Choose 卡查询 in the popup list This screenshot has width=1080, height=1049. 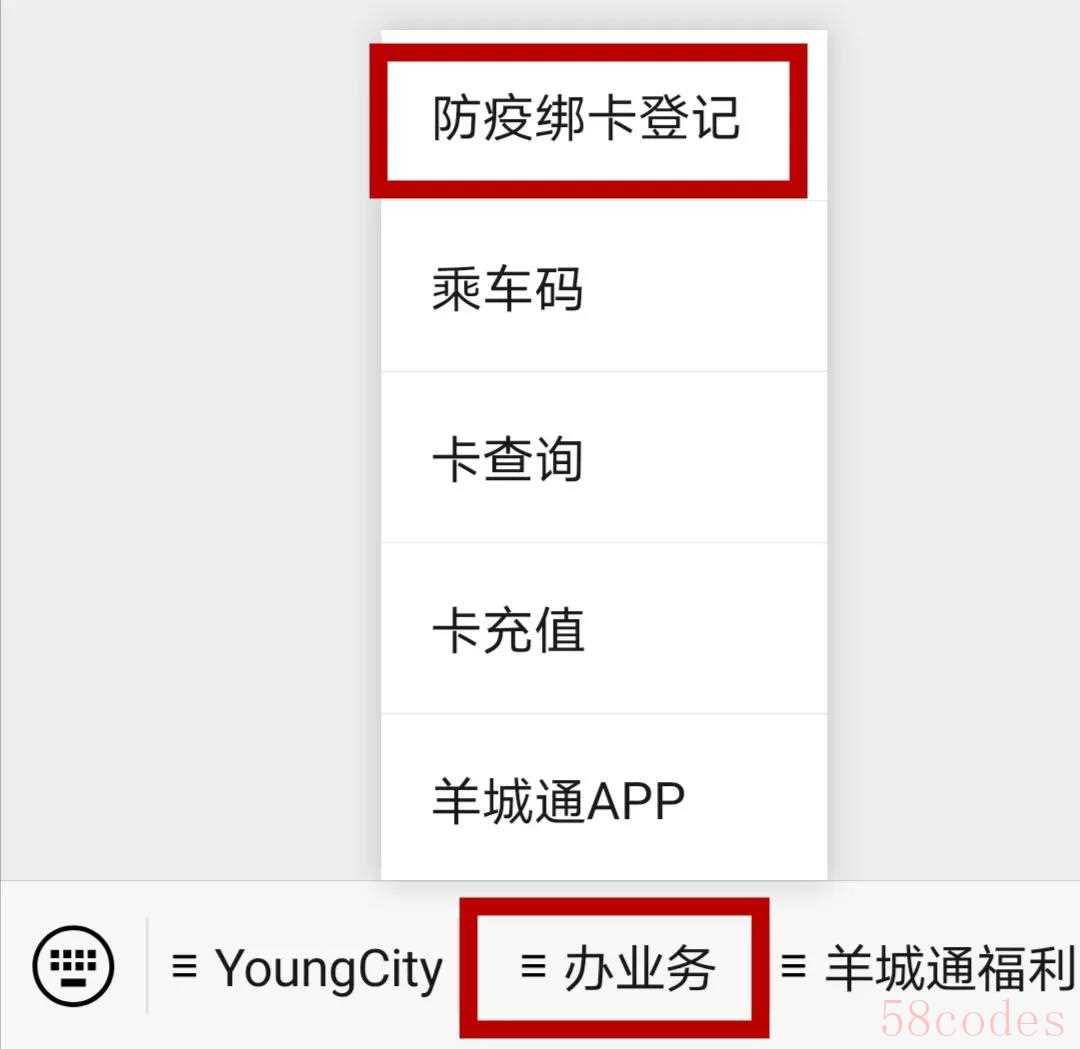click(x=603, y=458)
